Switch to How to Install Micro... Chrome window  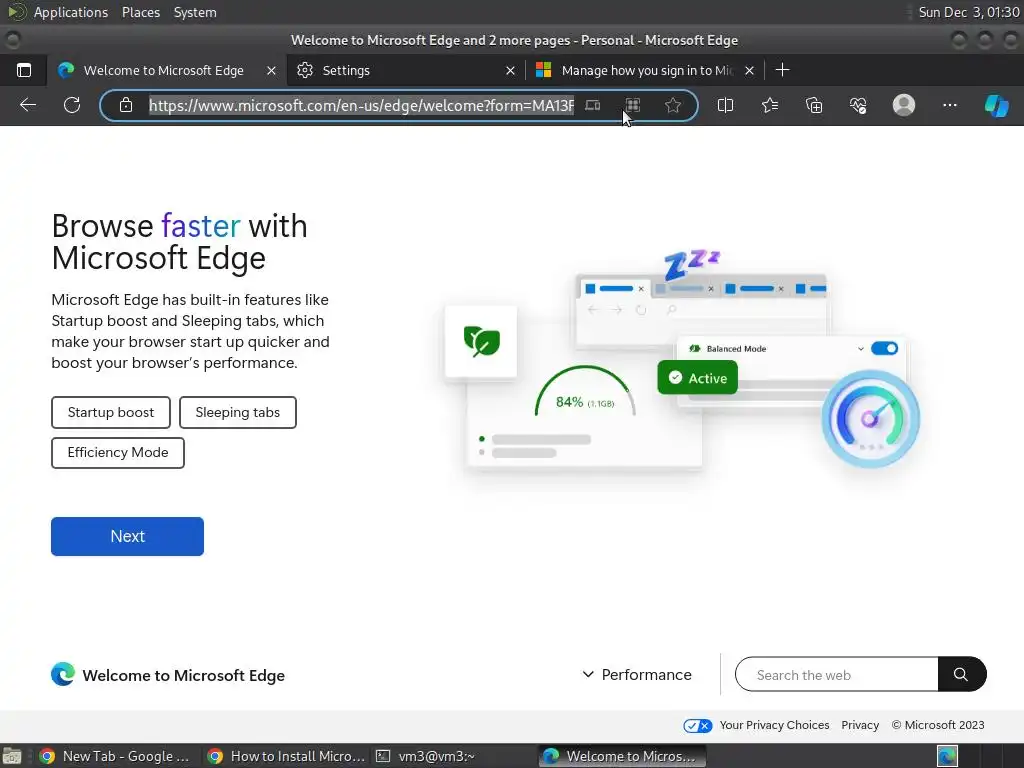(286, 756)
